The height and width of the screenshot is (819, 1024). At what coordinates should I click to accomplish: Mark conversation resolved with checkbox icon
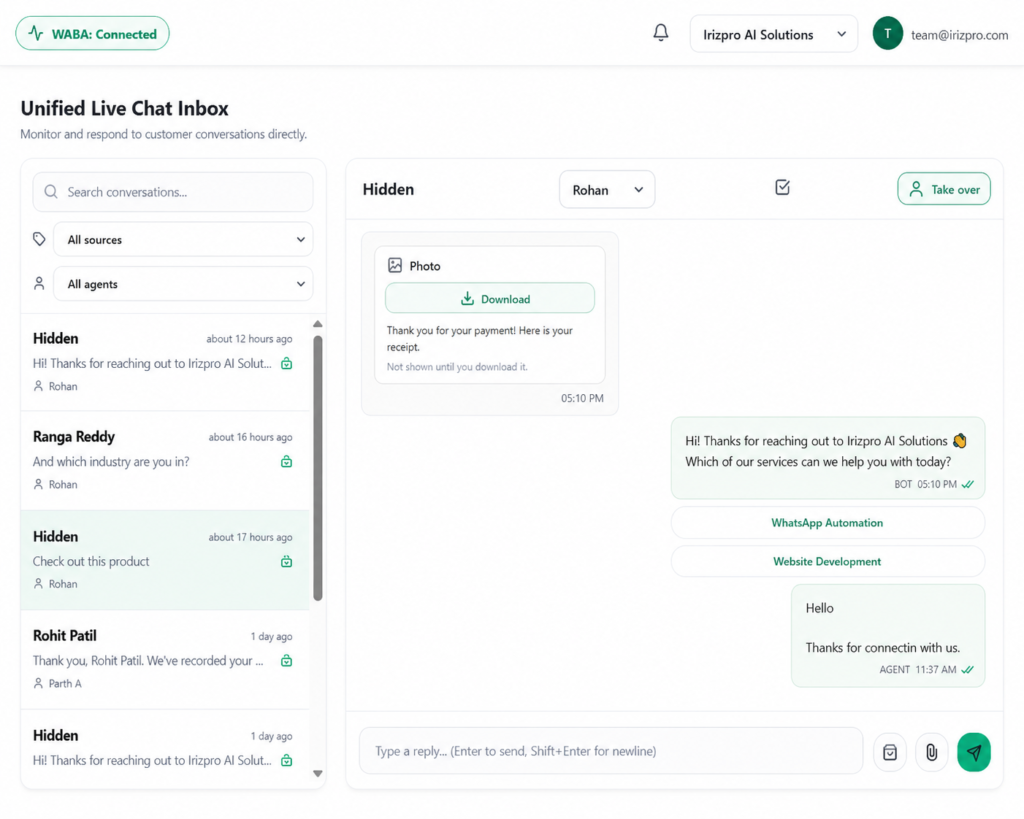[x=782, y=188]
